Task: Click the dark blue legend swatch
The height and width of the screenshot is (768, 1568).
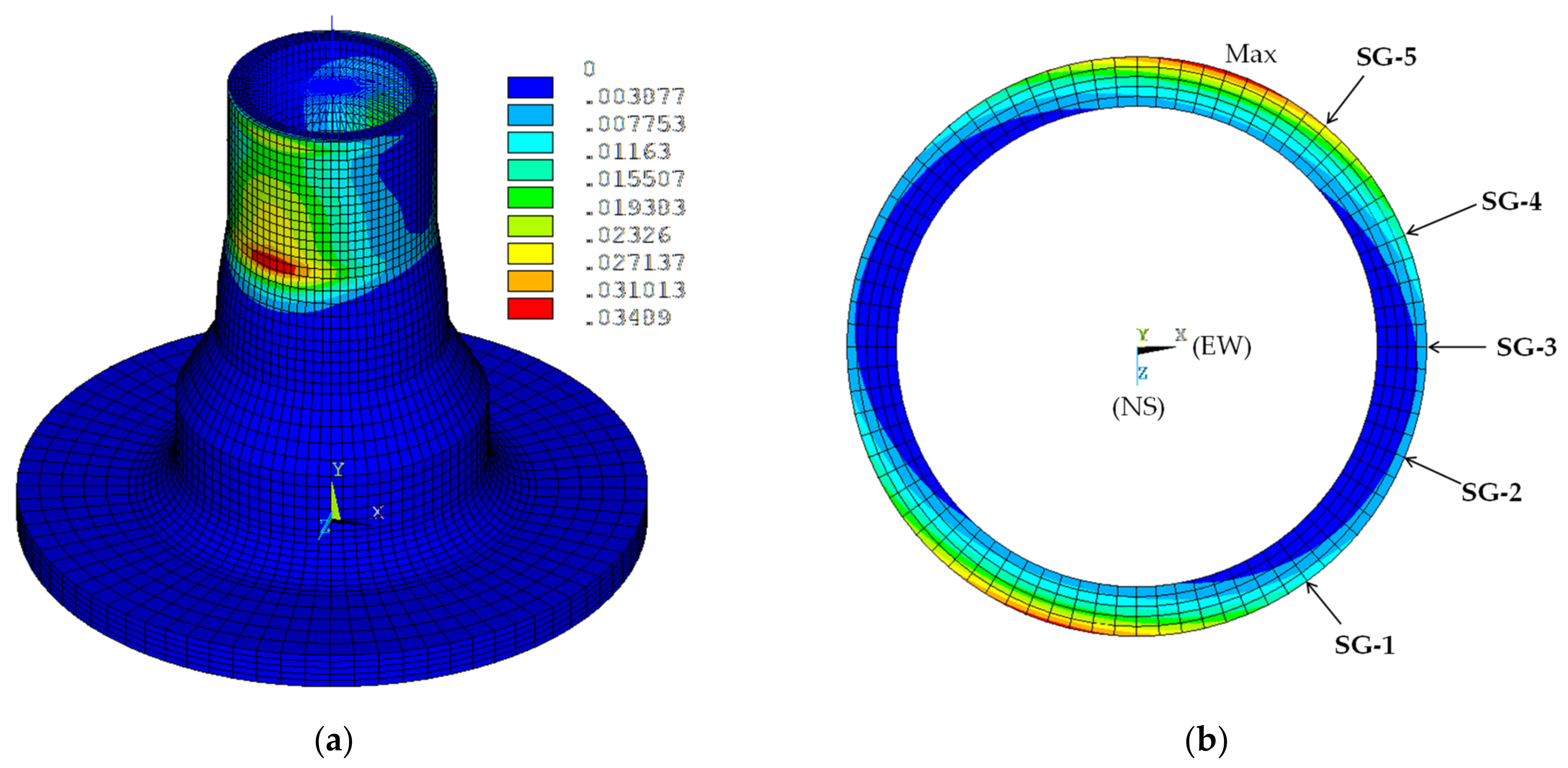Action: click(530, 87)
